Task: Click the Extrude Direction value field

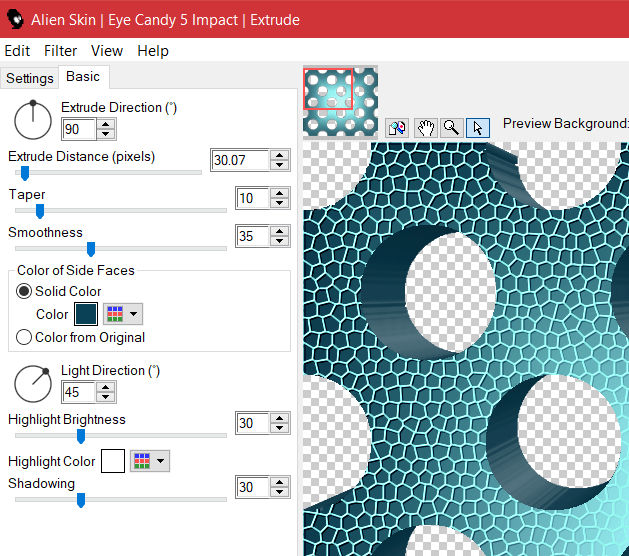Action: [79, 129]
